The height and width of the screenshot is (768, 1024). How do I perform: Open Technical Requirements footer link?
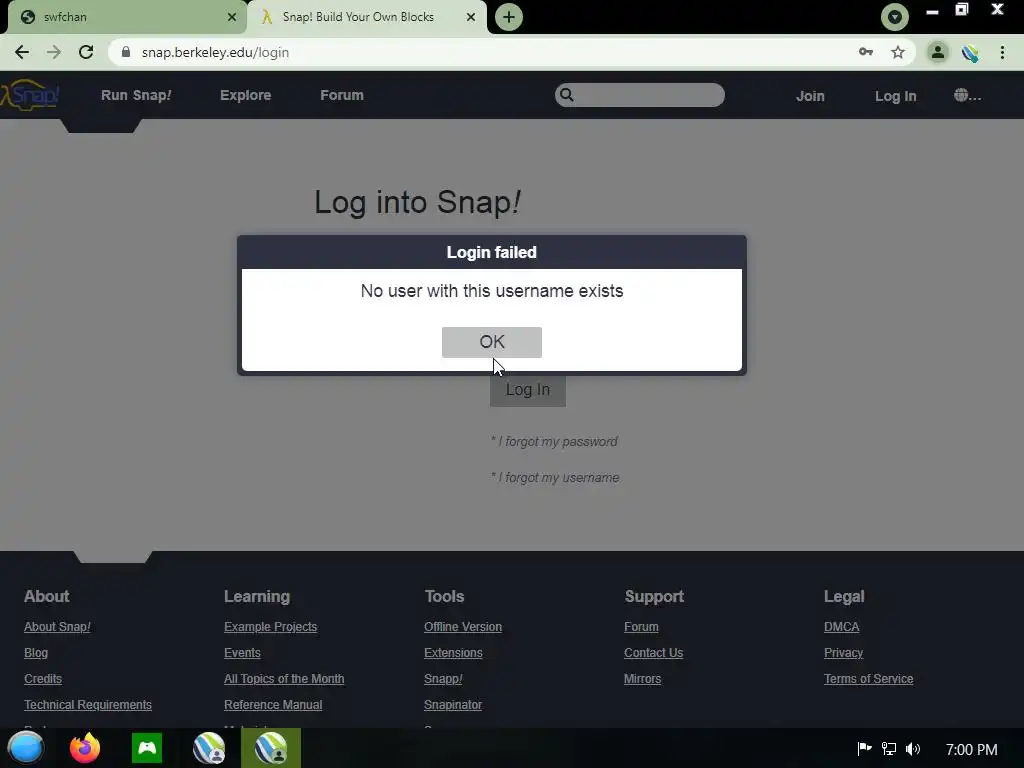point(88,705)
